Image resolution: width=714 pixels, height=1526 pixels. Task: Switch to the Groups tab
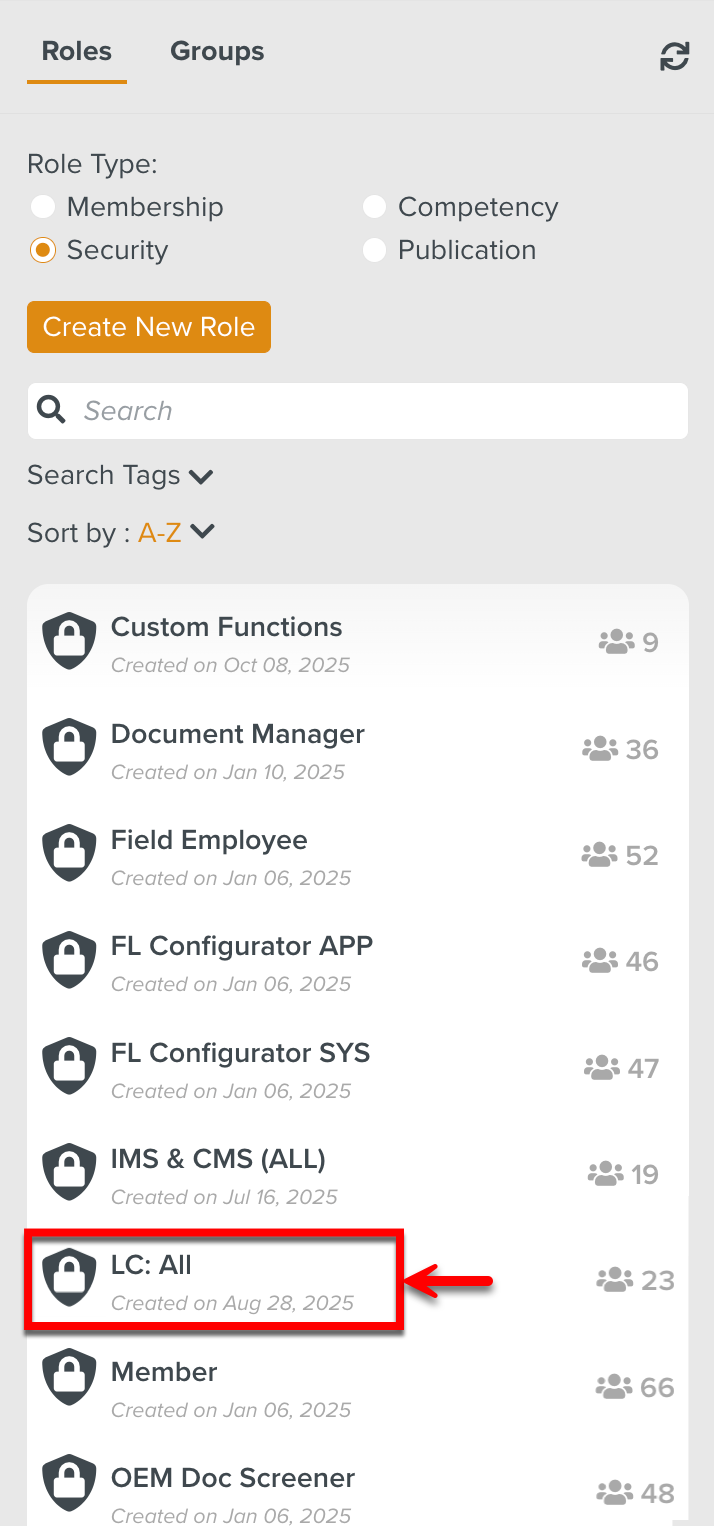point(217,51)
